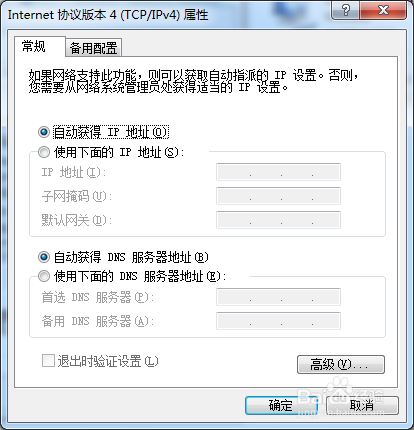414x430 pixels.
Task: Select 使用下面的 IP 地址 radio button
Action: click(44, 152)
